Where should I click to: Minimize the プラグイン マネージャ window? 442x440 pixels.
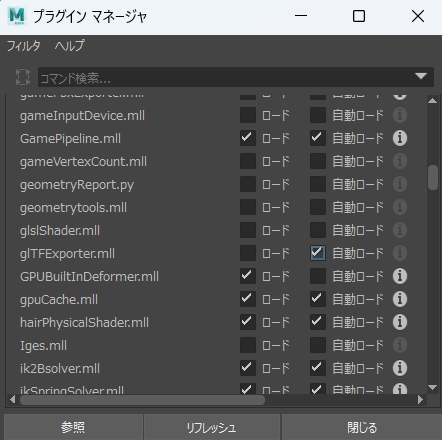301,16
